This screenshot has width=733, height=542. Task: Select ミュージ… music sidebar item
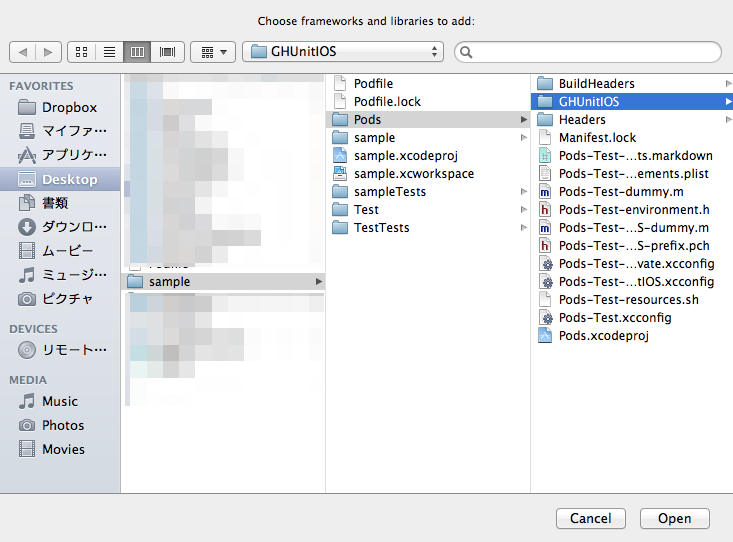tap(60, 275)
